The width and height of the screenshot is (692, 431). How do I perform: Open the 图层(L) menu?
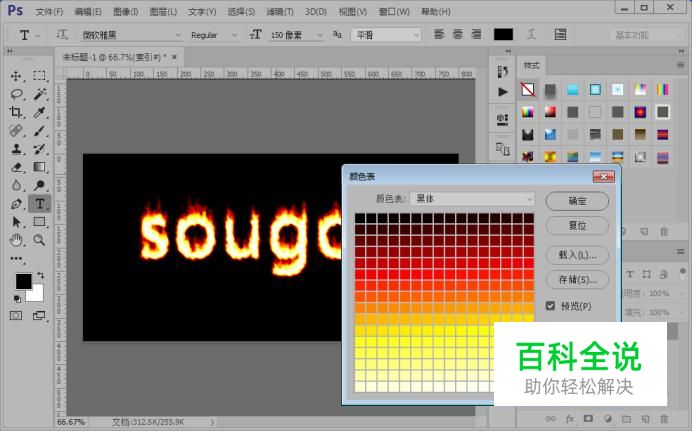click(x=163, y=12)
